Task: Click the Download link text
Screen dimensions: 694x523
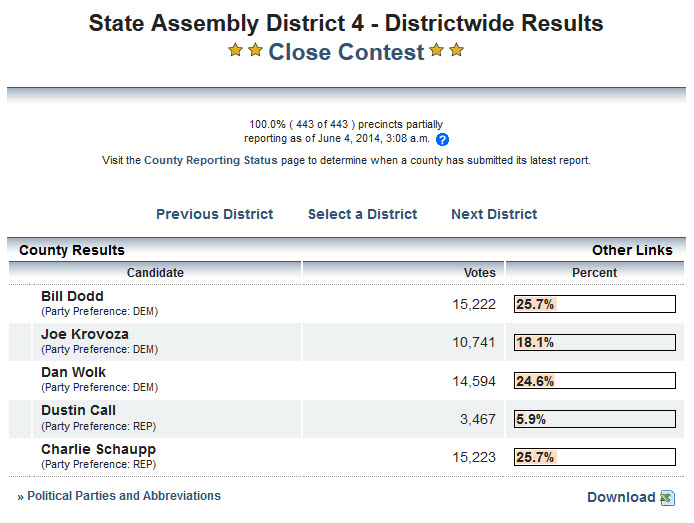Action: pyautogui.click(x=620, y=497)
